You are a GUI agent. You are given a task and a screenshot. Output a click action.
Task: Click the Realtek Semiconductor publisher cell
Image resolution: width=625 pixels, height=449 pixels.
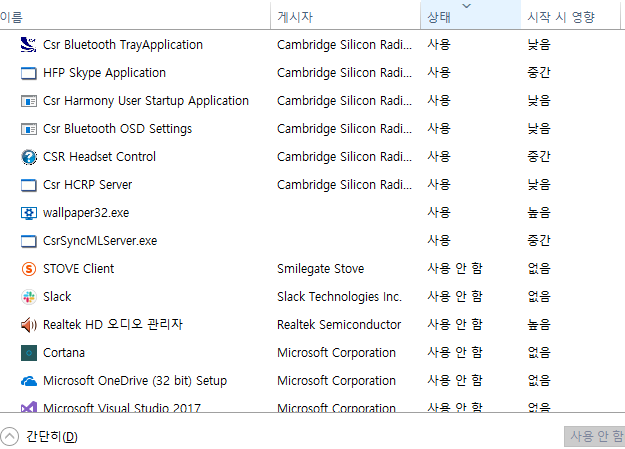click(x=339, y=325)
